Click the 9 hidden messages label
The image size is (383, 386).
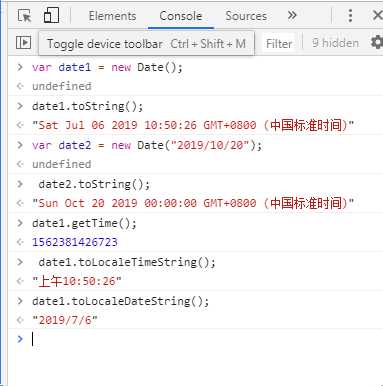335,43
